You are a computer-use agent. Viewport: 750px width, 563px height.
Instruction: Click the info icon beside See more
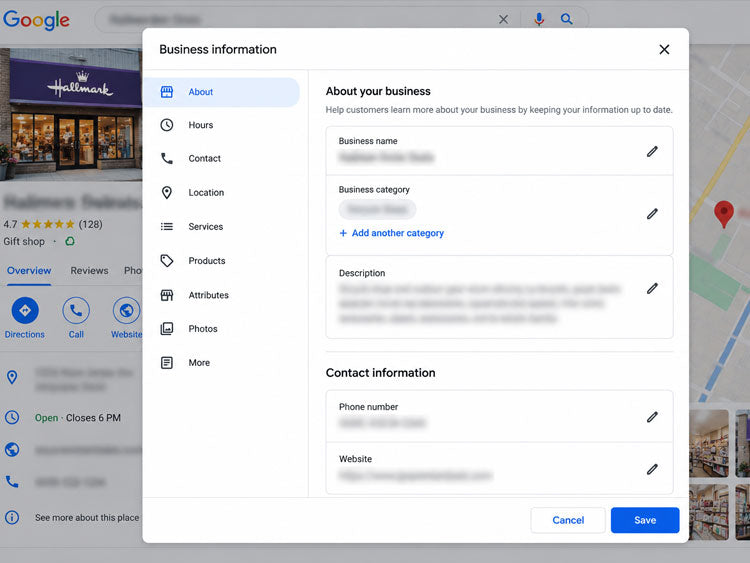tap(12, 518)
